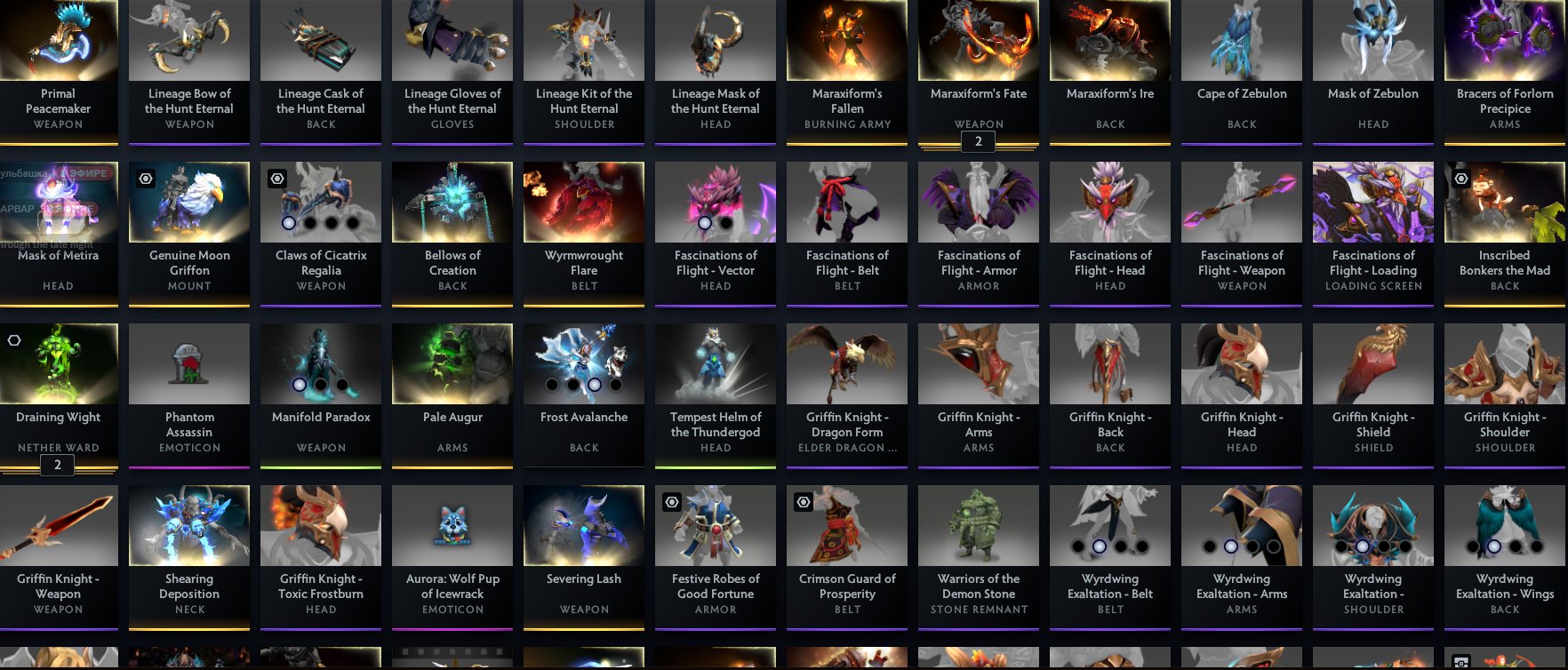Click the gem badge on Festive Robes of Good Fortune

(672, 502)
